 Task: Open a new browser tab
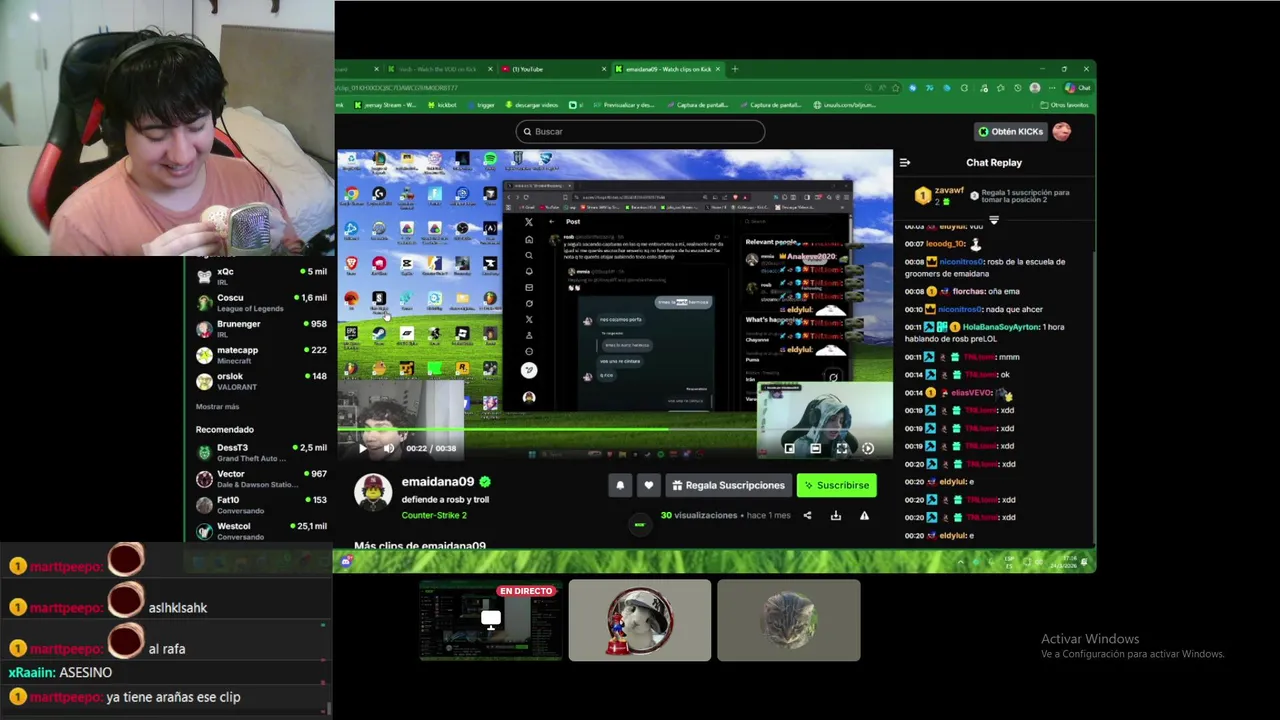(735, 69)
